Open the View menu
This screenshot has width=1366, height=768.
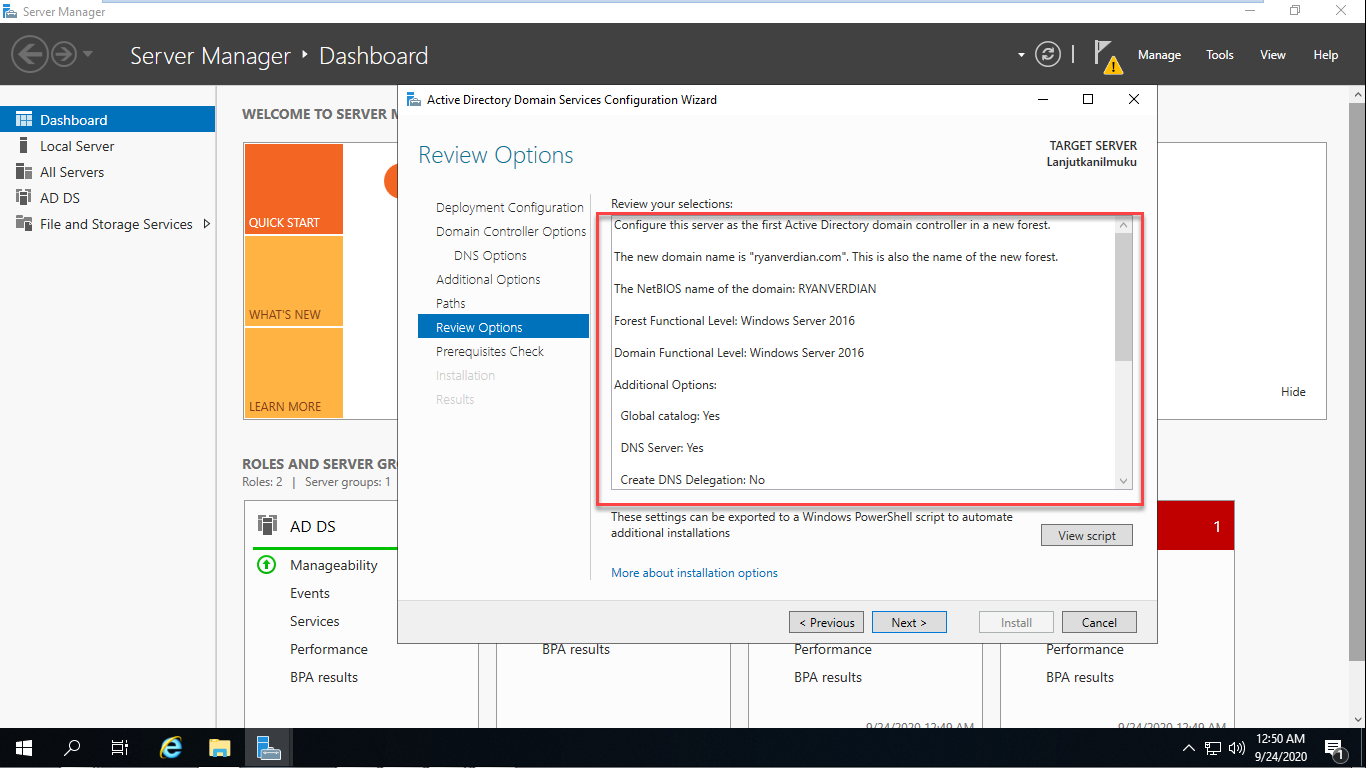[x=1272, y=55]
